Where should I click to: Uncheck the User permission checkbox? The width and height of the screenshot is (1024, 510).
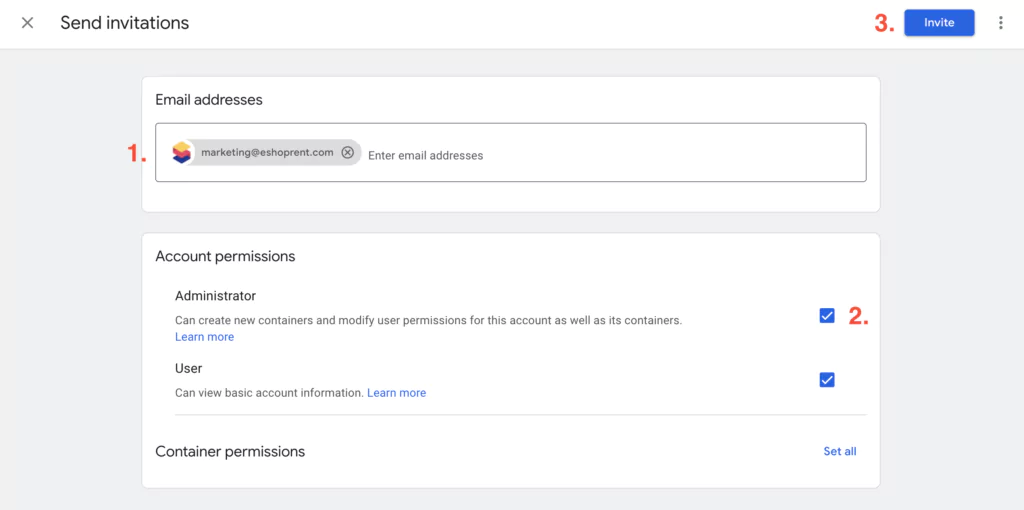click(827, 380)
